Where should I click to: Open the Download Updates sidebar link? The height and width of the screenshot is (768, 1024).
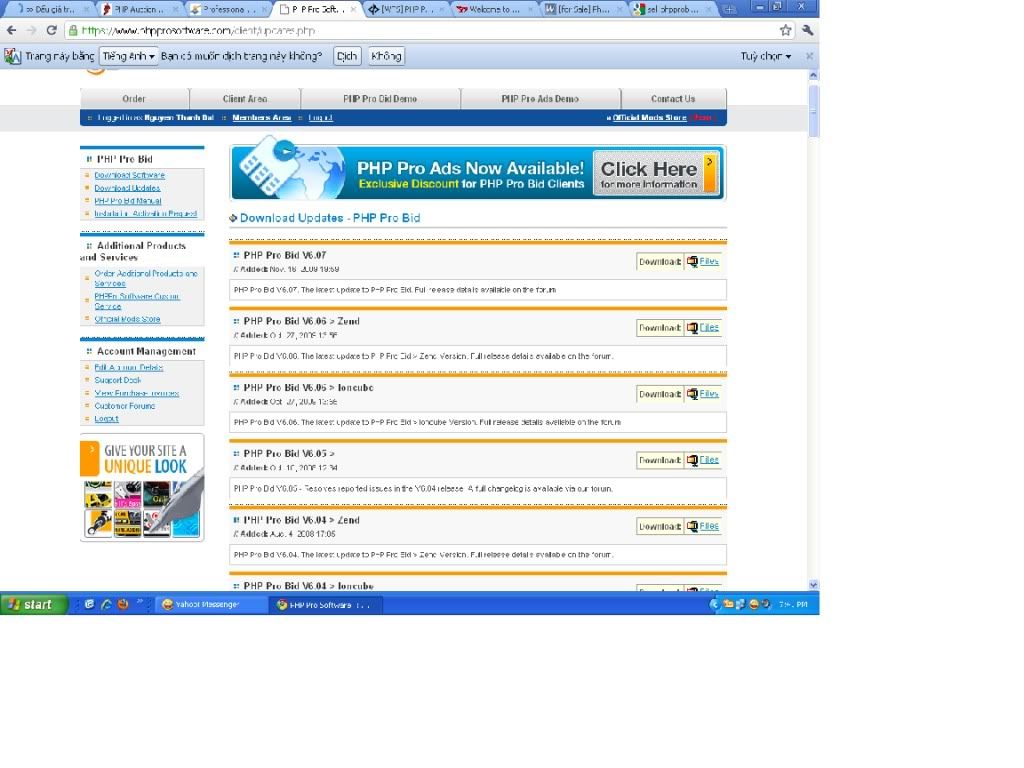point(127,188)
